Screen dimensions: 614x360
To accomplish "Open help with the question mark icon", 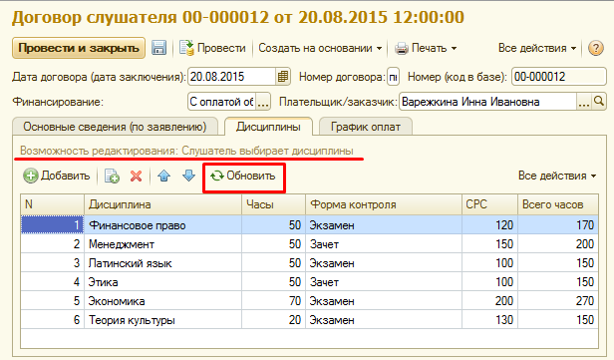I will coord(596,48).
